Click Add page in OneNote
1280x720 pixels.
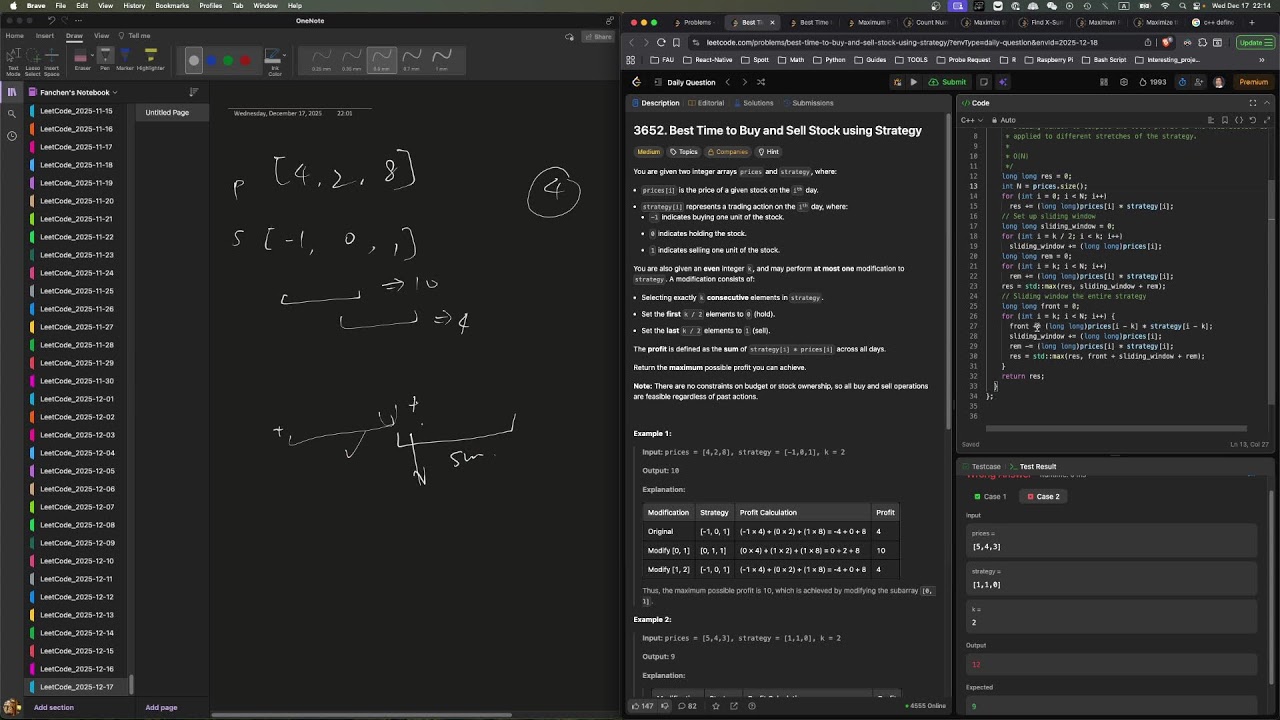[161, 708]
